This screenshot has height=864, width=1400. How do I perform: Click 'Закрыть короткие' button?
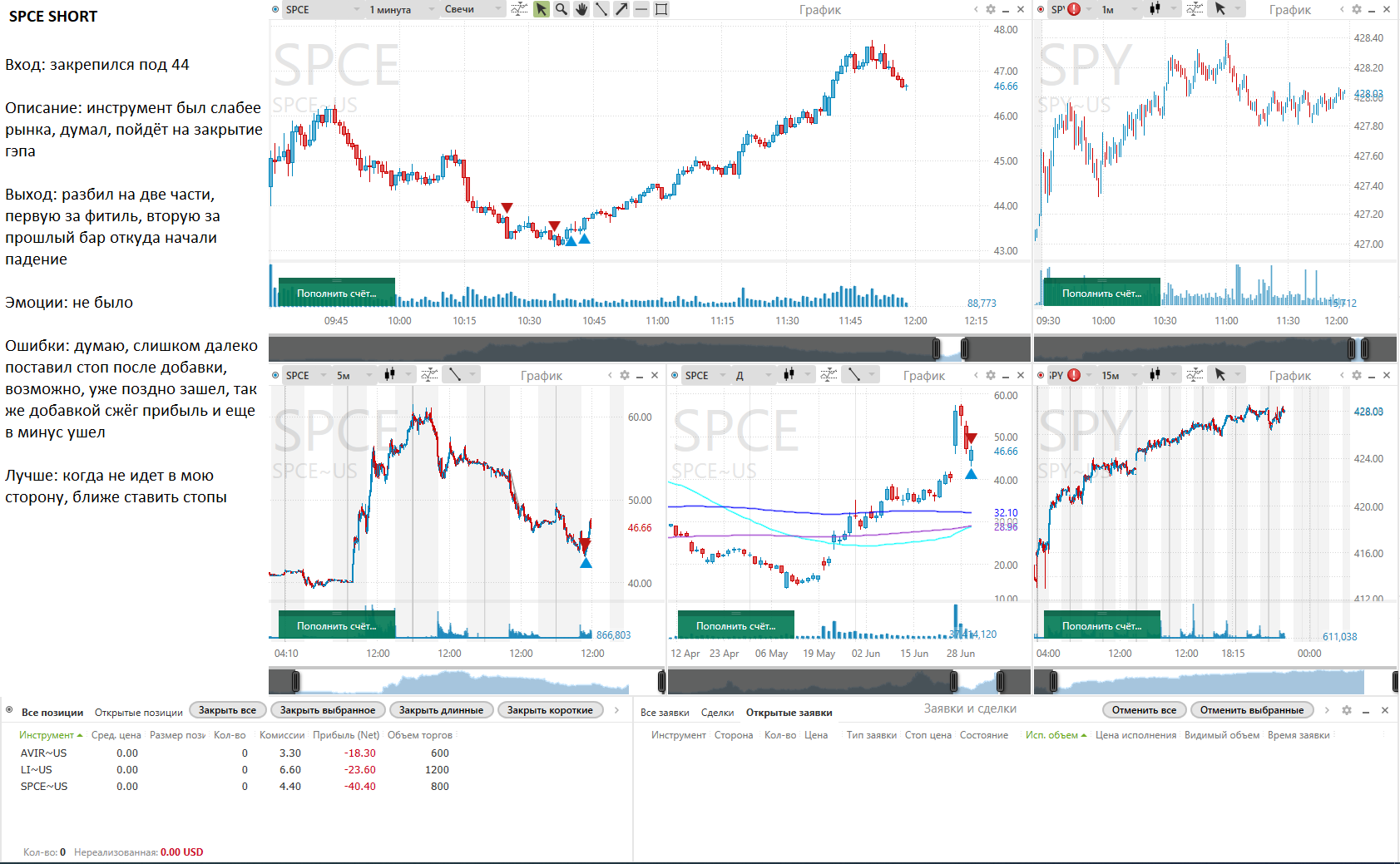coord(551,710)
